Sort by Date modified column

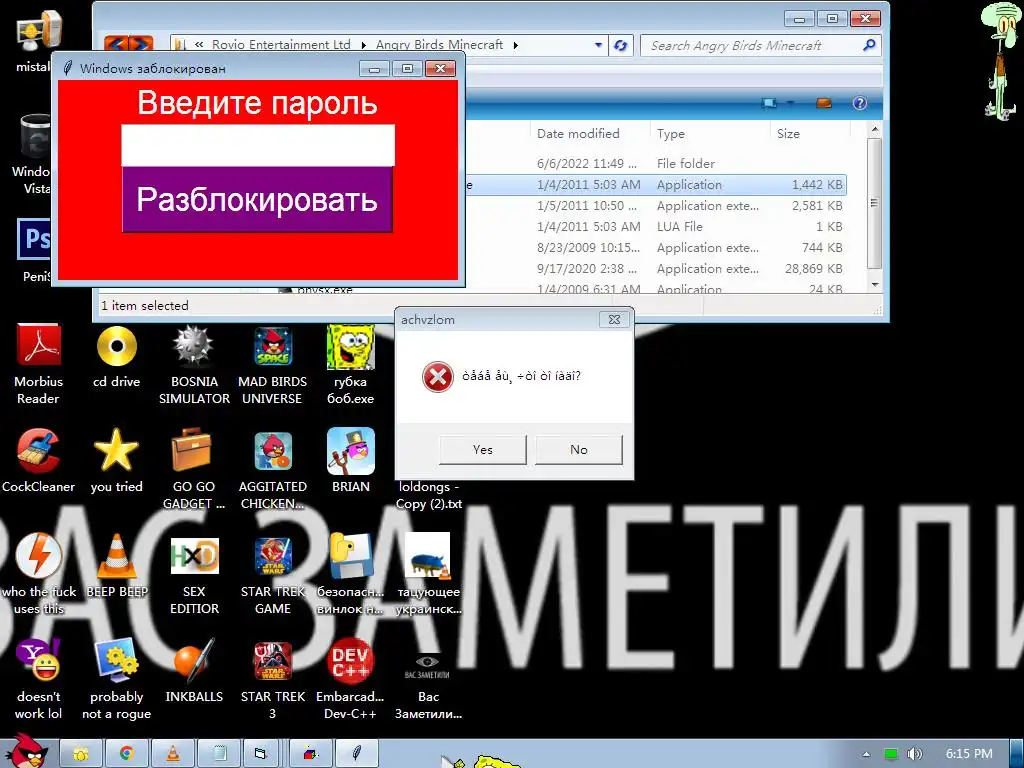(x=578, y=133)
